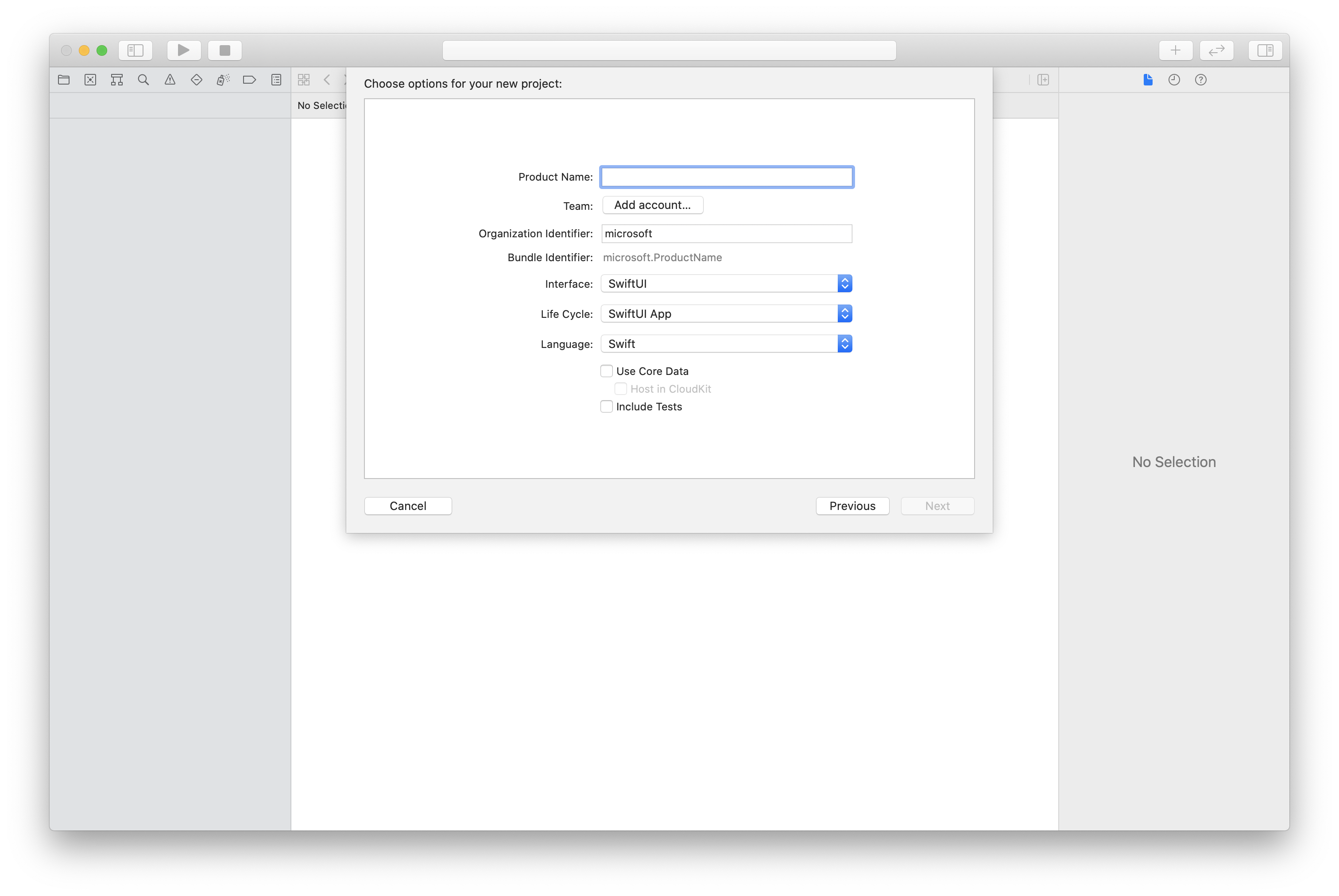Toggle Include Tests checkbox
The width and height of the screenshot is (1339, 896).
(606, 406)
